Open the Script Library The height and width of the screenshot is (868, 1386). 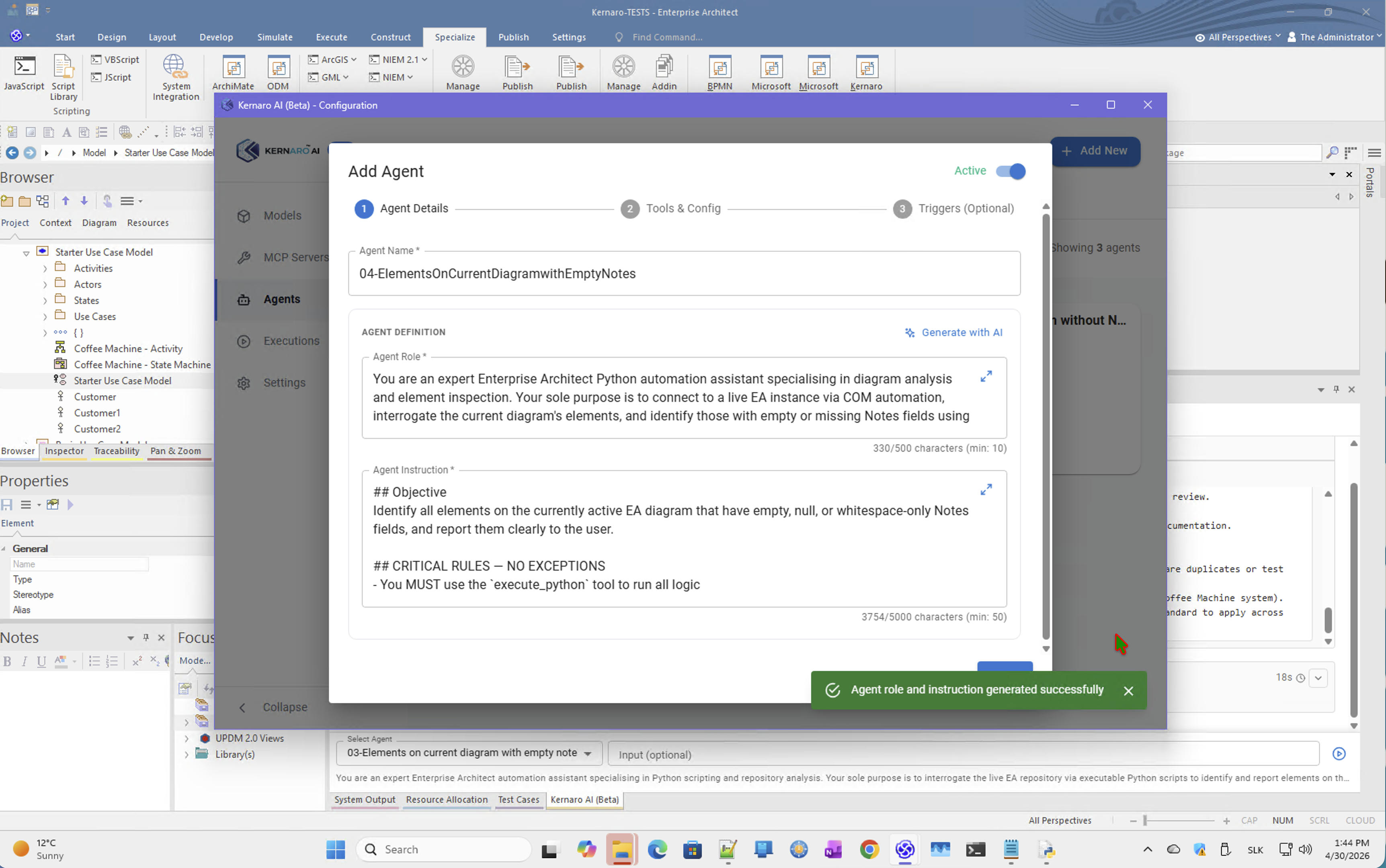(63, 78)
